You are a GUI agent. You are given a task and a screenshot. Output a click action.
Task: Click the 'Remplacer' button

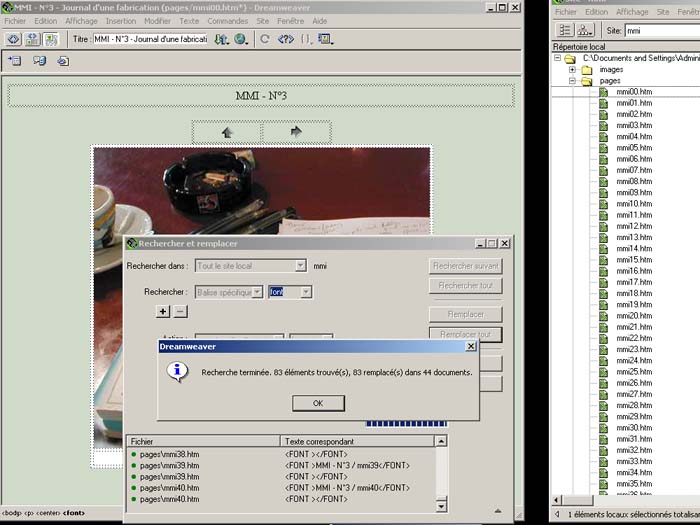pos(466,314)
